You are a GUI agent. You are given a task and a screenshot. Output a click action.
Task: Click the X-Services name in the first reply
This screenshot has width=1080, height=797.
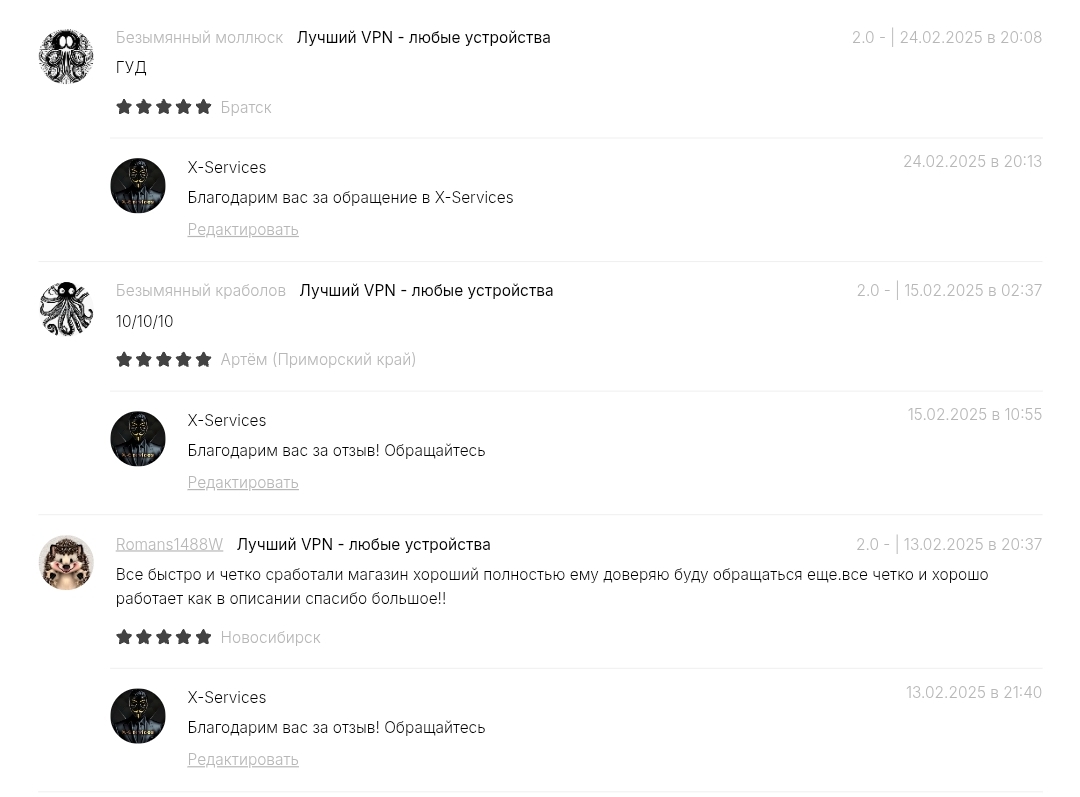(x=227, y=167)
